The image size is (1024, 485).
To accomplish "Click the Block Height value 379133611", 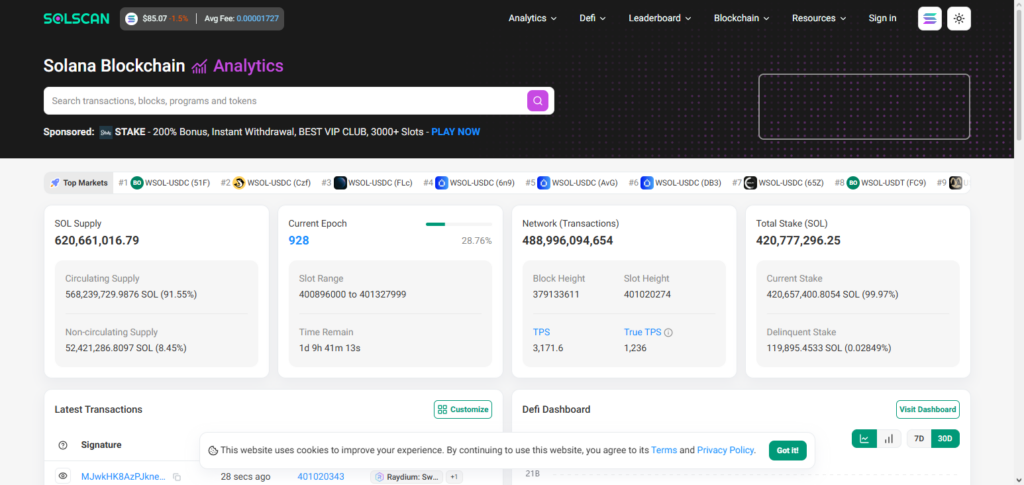I will [x=556, y=294].
